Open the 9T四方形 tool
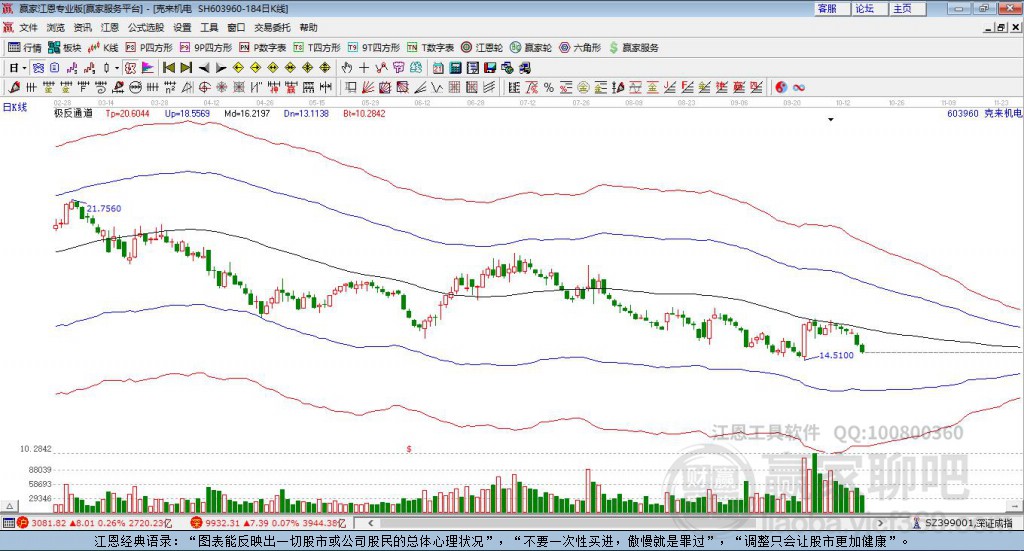Image resolution: width=1024 pixels, height=551 pixels. [374, 48]
